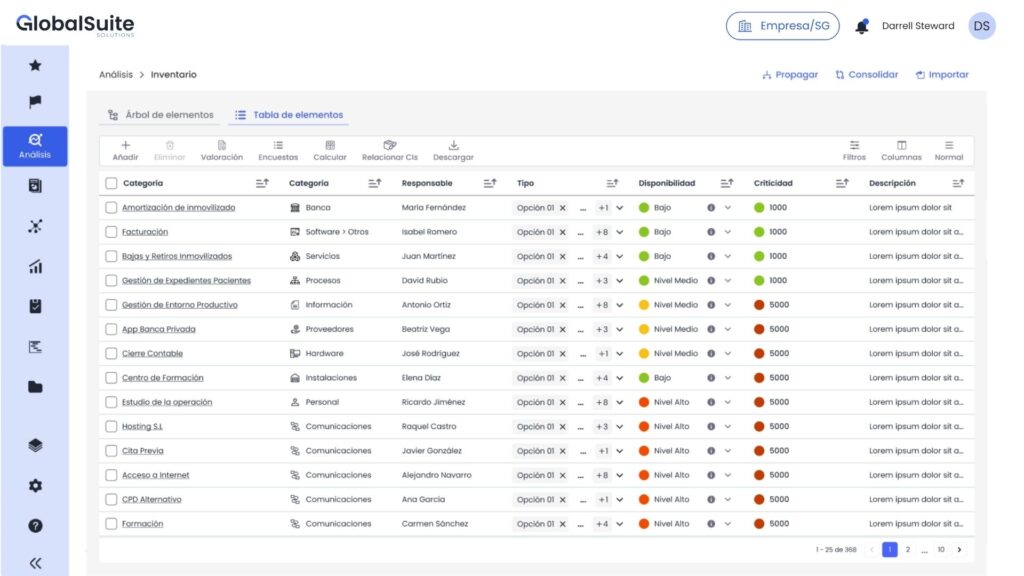The width and height of the screenshot is (1024, 576).
Task: Click the Encuestas toolbar icon
Action: pos(278,146)
